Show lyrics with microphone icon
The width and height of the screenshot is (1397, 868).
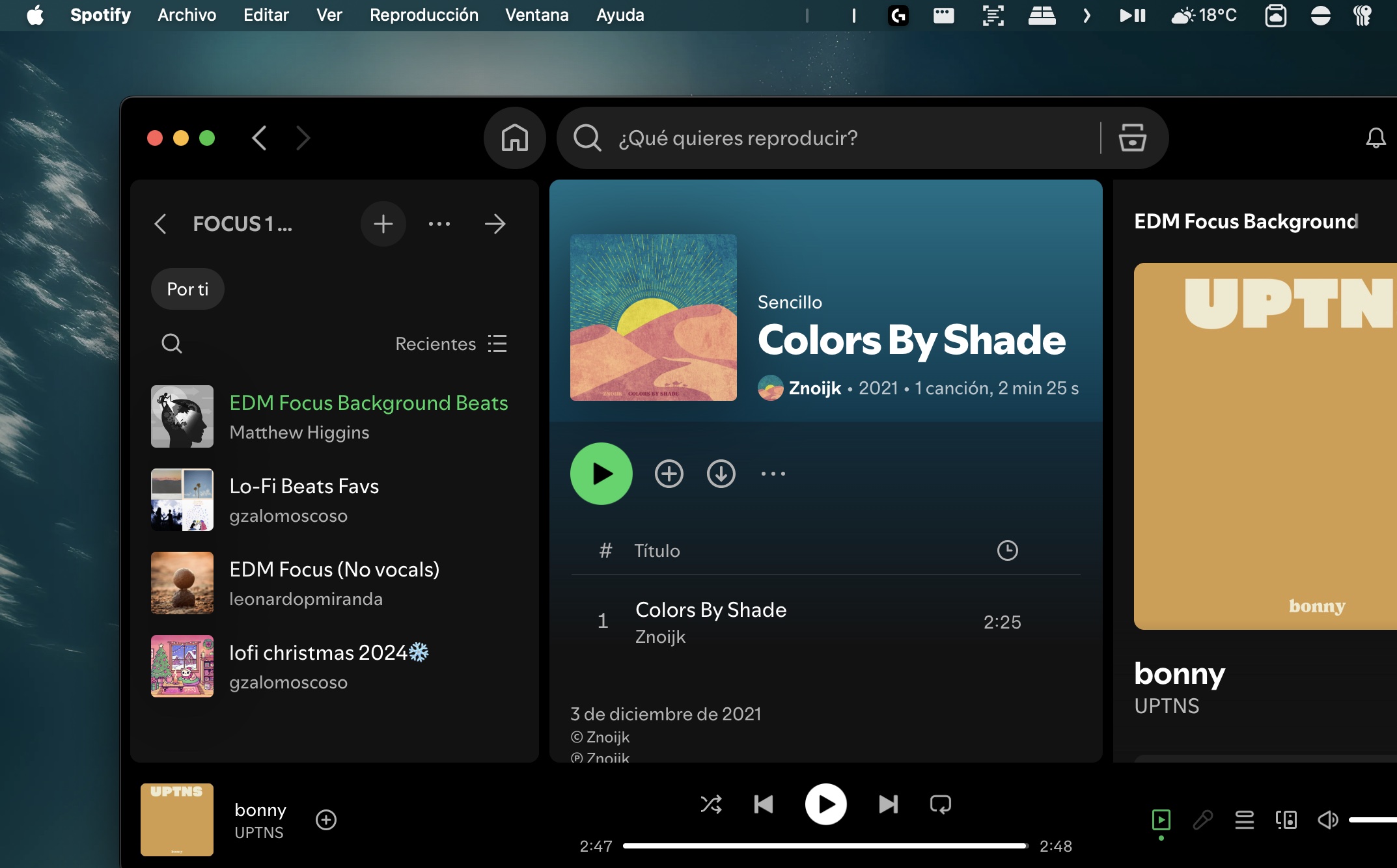[x=1202, y=820]
